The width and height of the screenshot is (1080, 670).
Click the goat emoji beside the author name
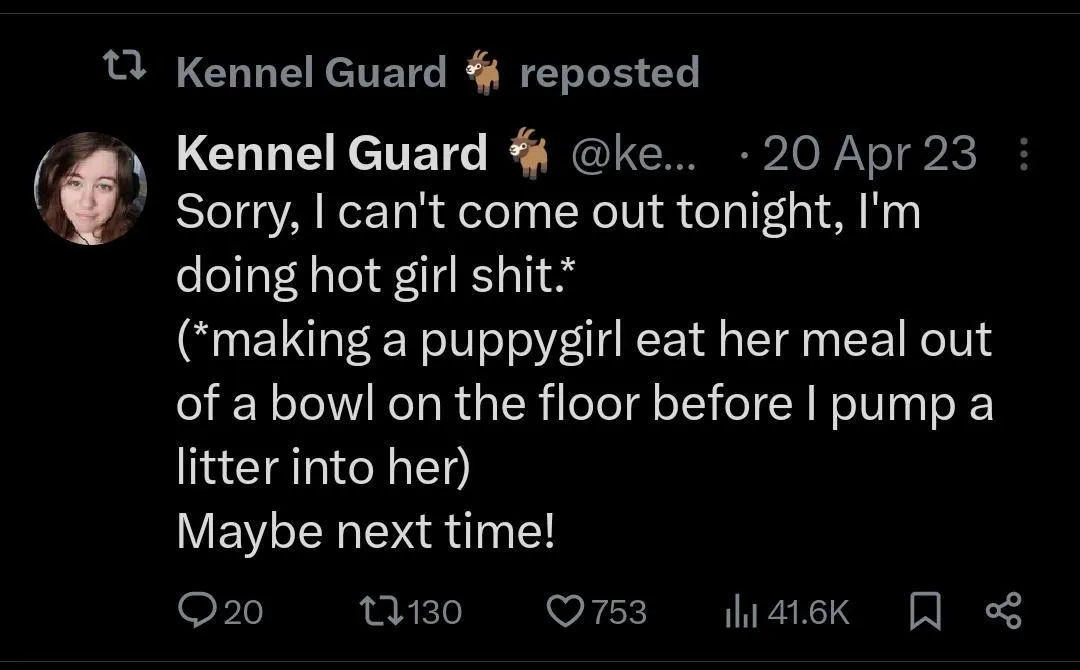point(528,152)
